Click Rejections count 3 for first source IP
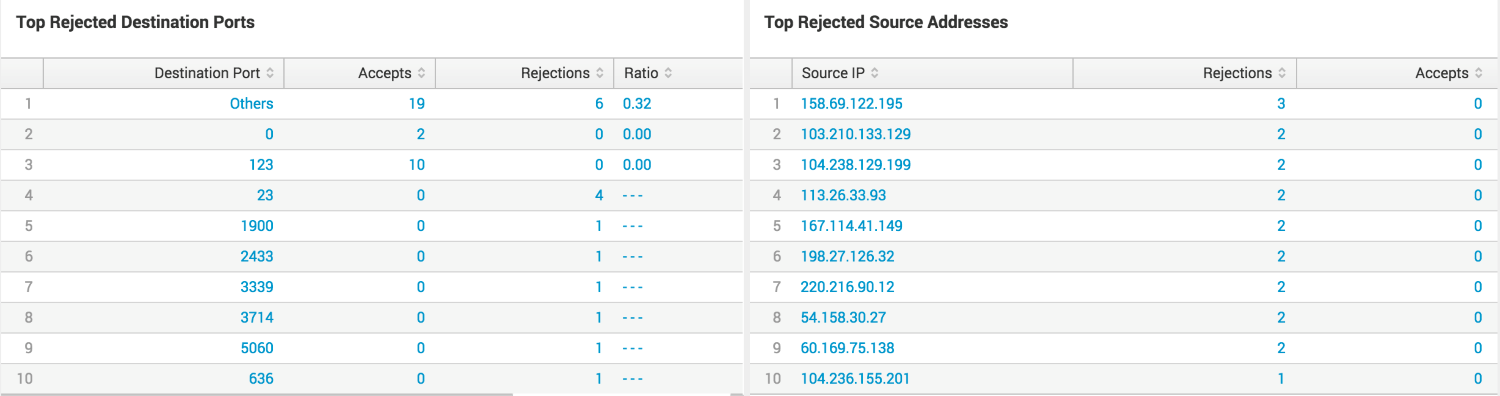Viewport: 1500px width, 396px height. point(1281,103)
